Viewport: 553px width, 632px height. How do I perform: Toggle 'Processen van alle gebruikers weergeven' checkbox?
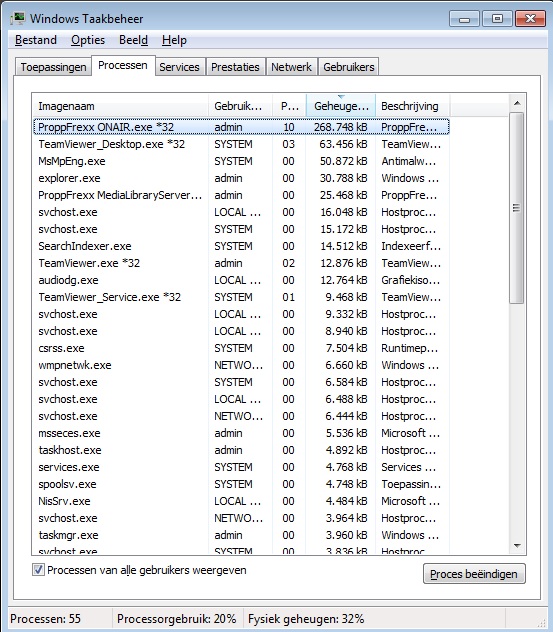(x=38, y=570)
